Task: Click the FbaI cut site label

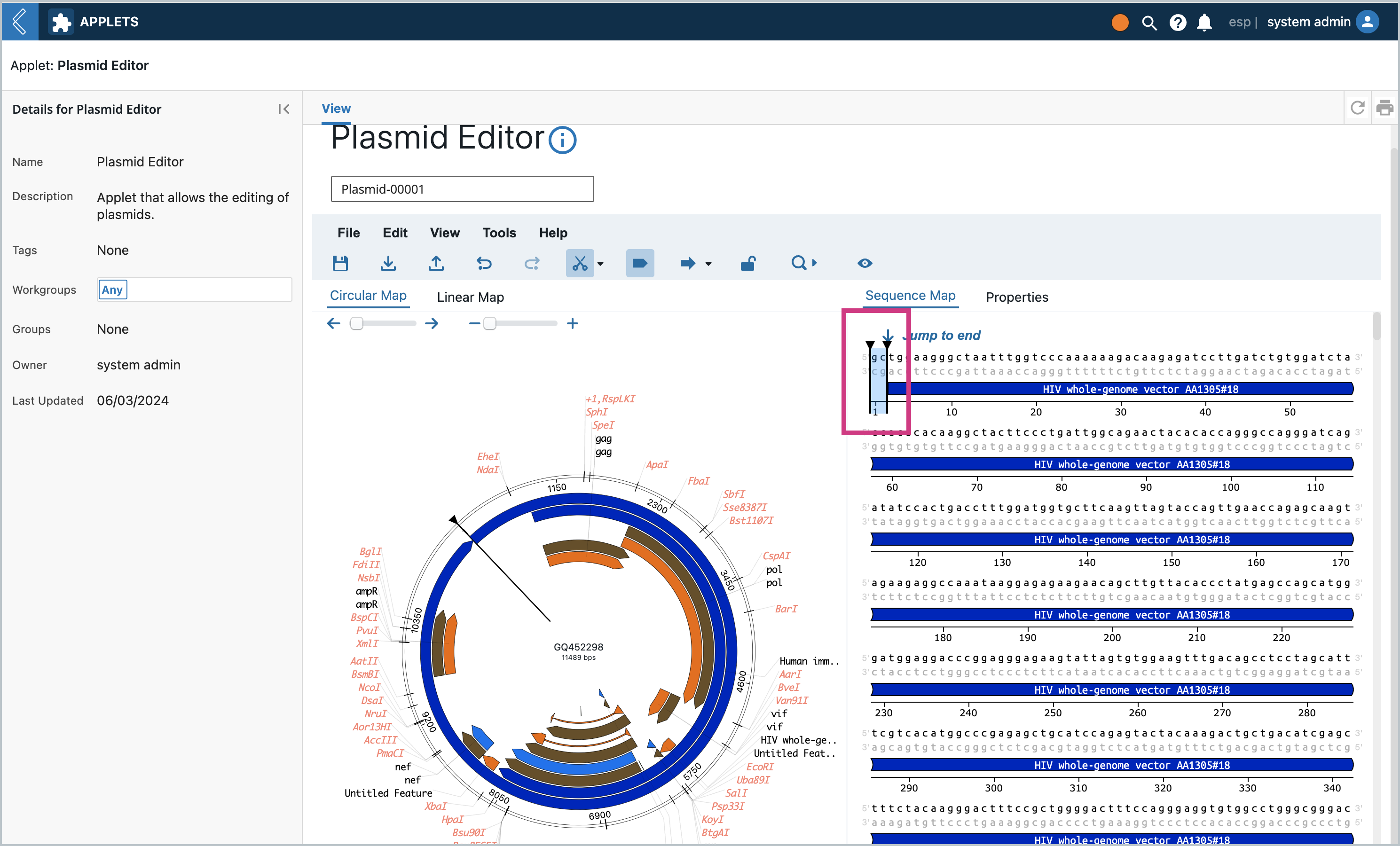Action: (698, 481)
